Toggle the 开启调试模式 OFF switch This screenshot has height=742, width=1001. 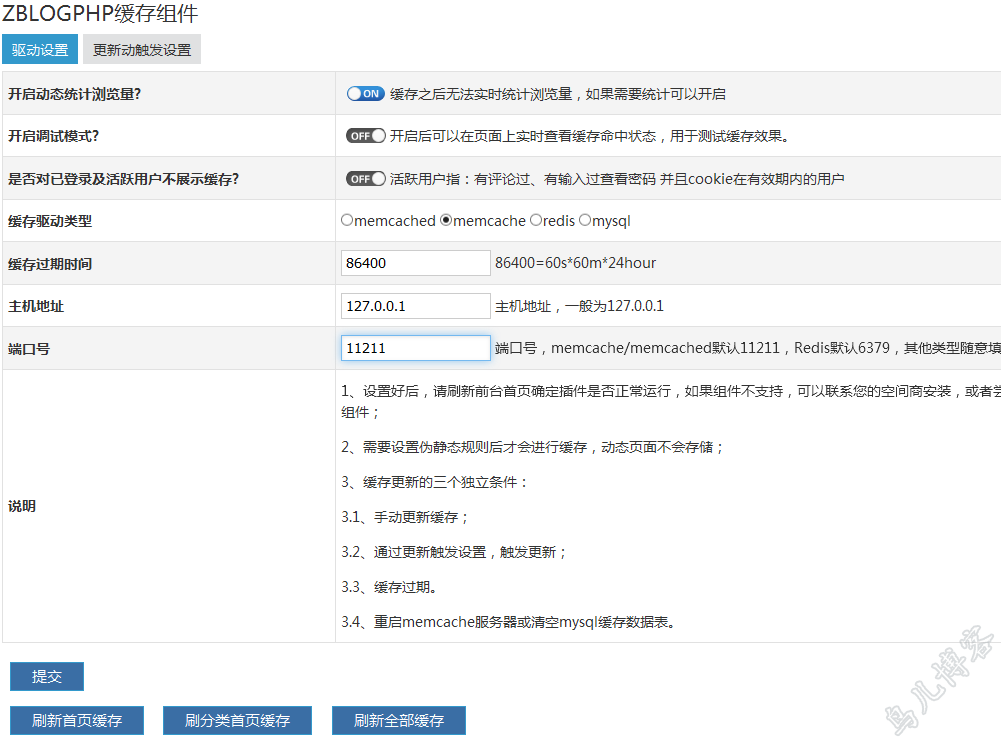[366, 136]
